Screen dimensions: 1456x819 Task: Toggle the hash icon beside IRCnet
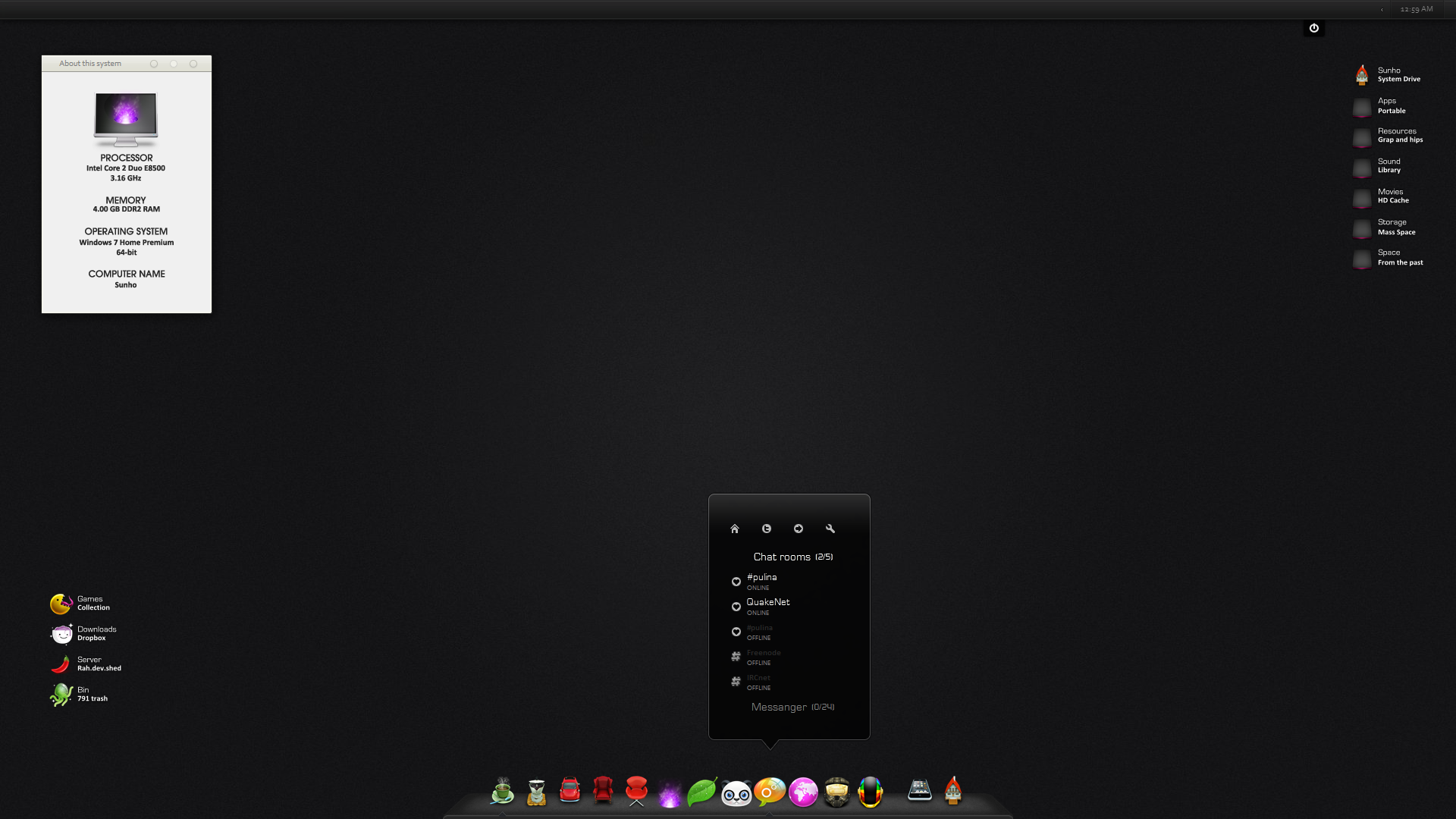pyautogui.click(x=736, y=682)
